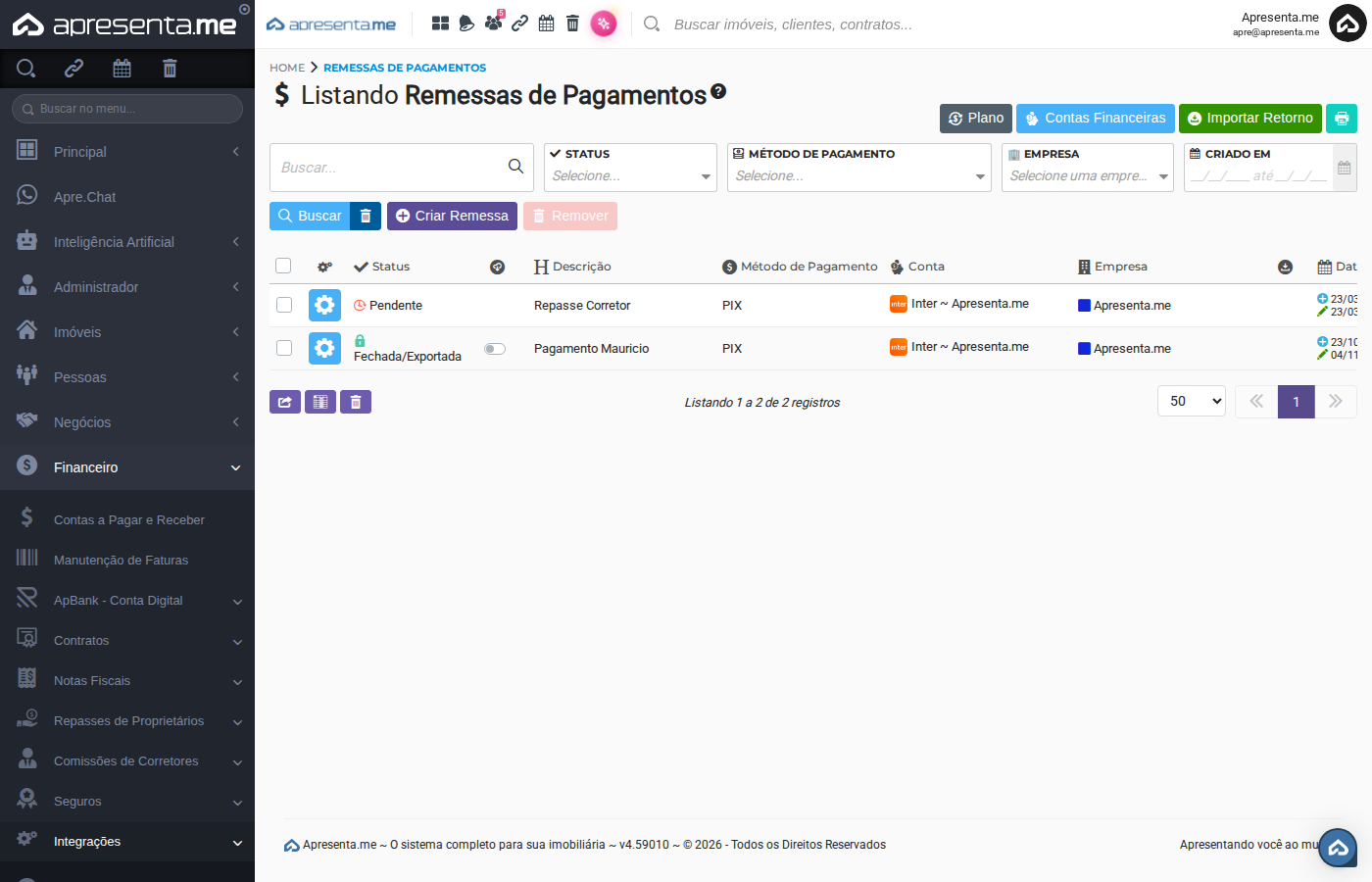
Task: Click the Criar Remessa button
Action: (x=452, y=216)
